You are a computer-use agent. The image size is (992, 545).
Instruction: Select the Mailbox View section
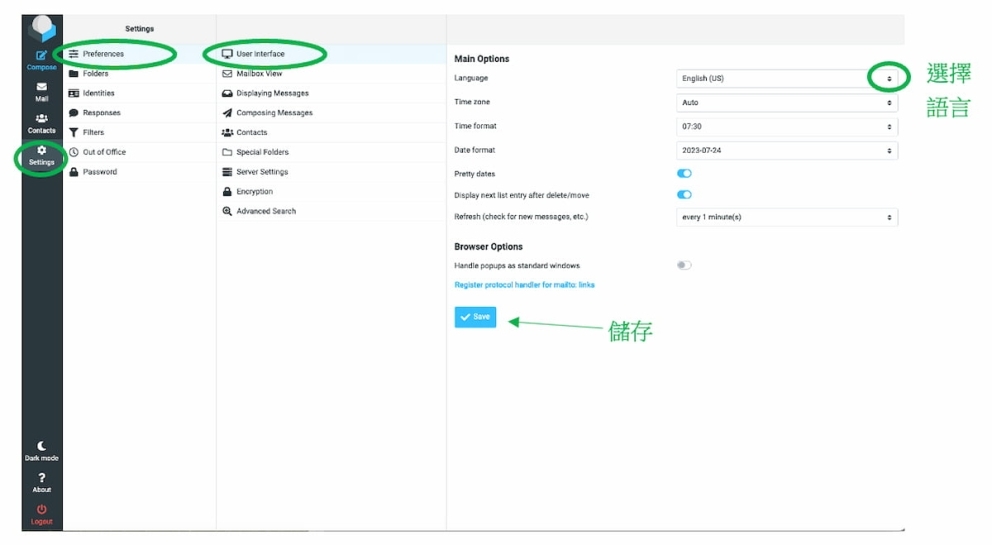click(259, 74)
